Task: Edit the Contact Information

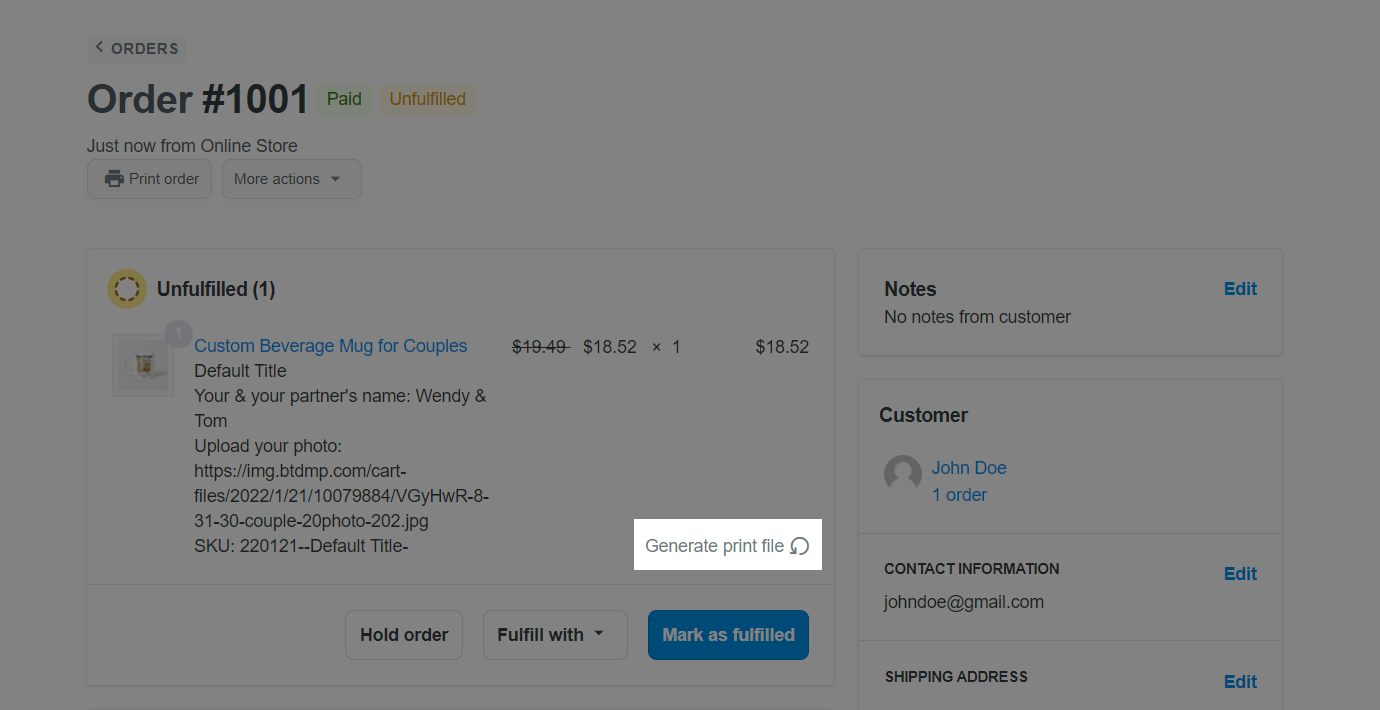Action: [x=1240, y=574]
